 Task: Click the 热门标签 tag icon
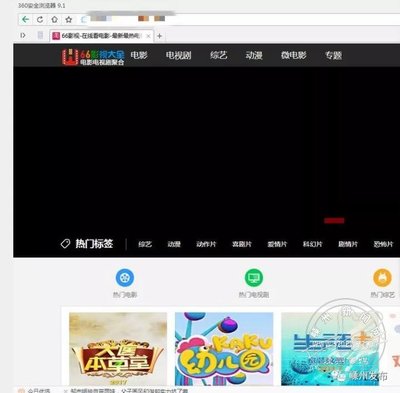point(65,244)
